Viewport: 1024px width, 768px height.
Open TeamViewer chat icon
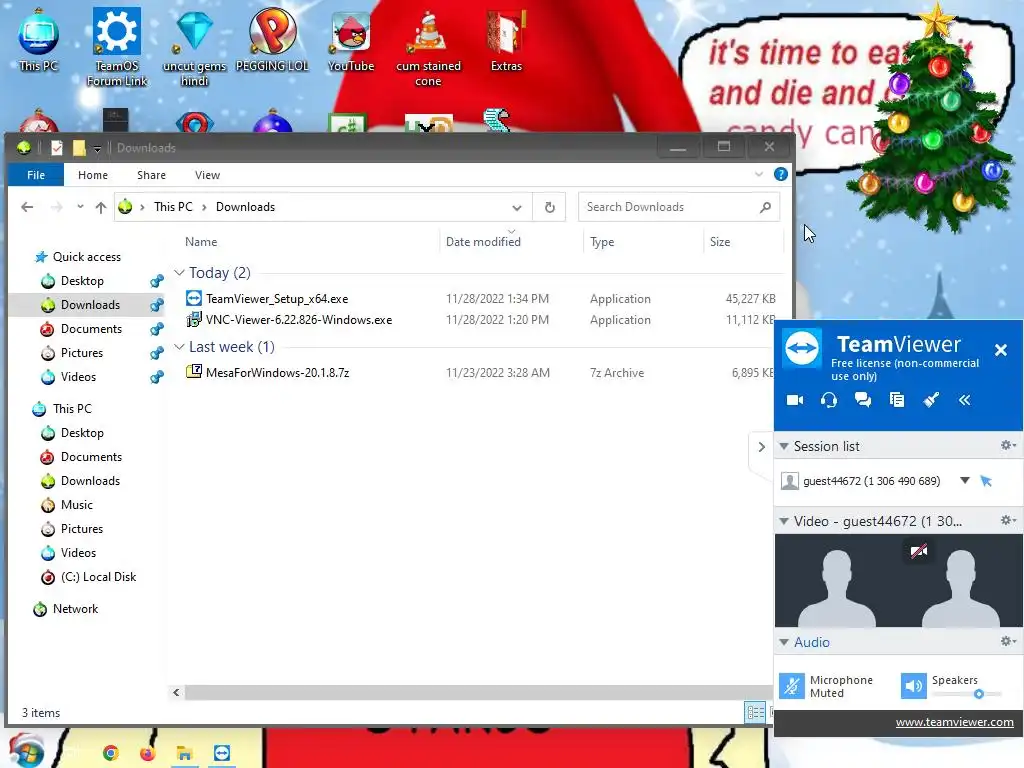click(x=863, y=400)
